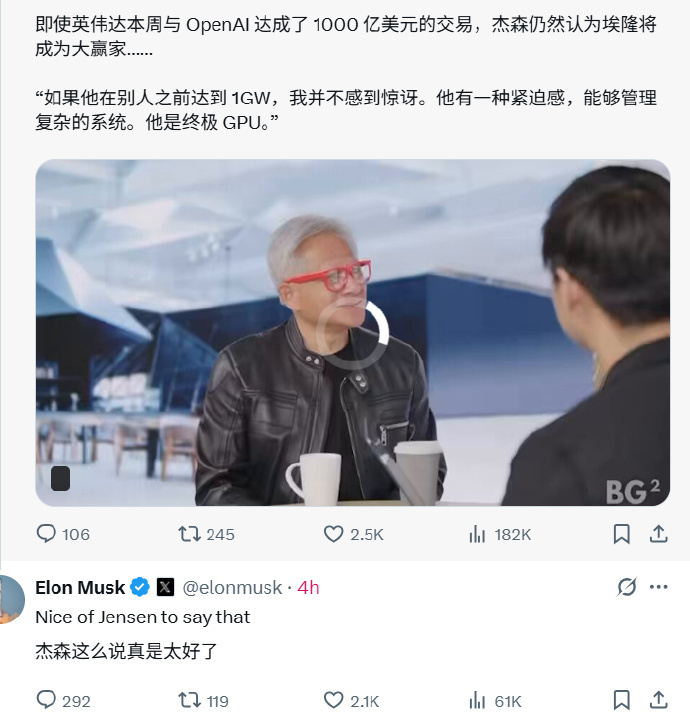Bookmark Elon Musk's reply

tap(622, 701)
